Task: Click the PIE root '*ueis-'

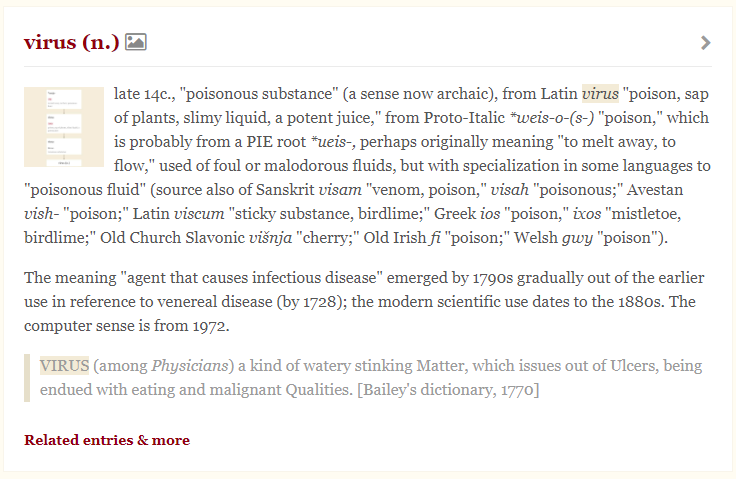Action: pos(333,141)
